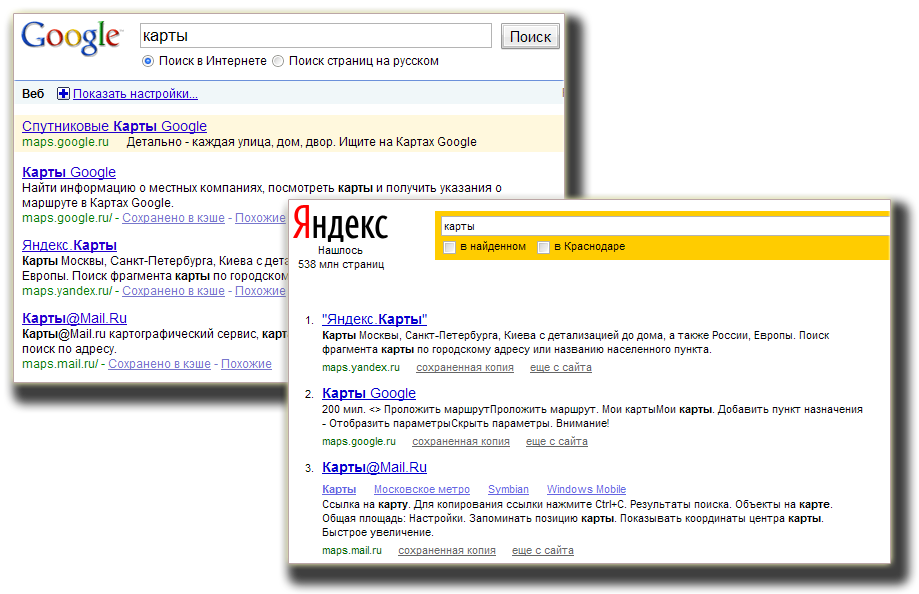Click еще с сайта beside maps.mail.ru
The height and width of the screenshot is (594, 919).
(x=543, y=551)
